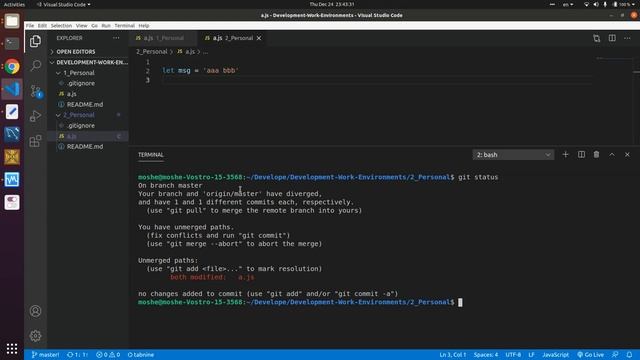The height and width of the screenshot is (360, 640).
Task: Open the Visual Studio Code app menu in top bar
Action: (x=64, y=4)
